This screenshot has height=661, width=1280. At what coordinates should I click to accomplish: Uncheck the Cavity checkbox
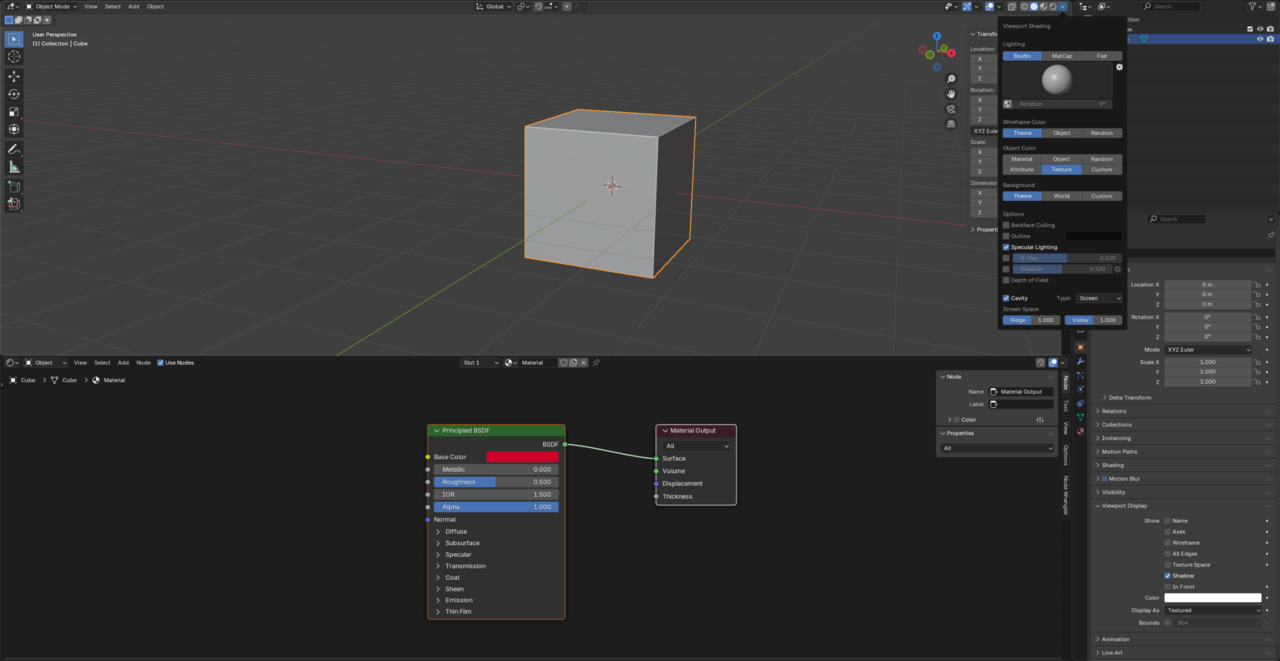1006,298
